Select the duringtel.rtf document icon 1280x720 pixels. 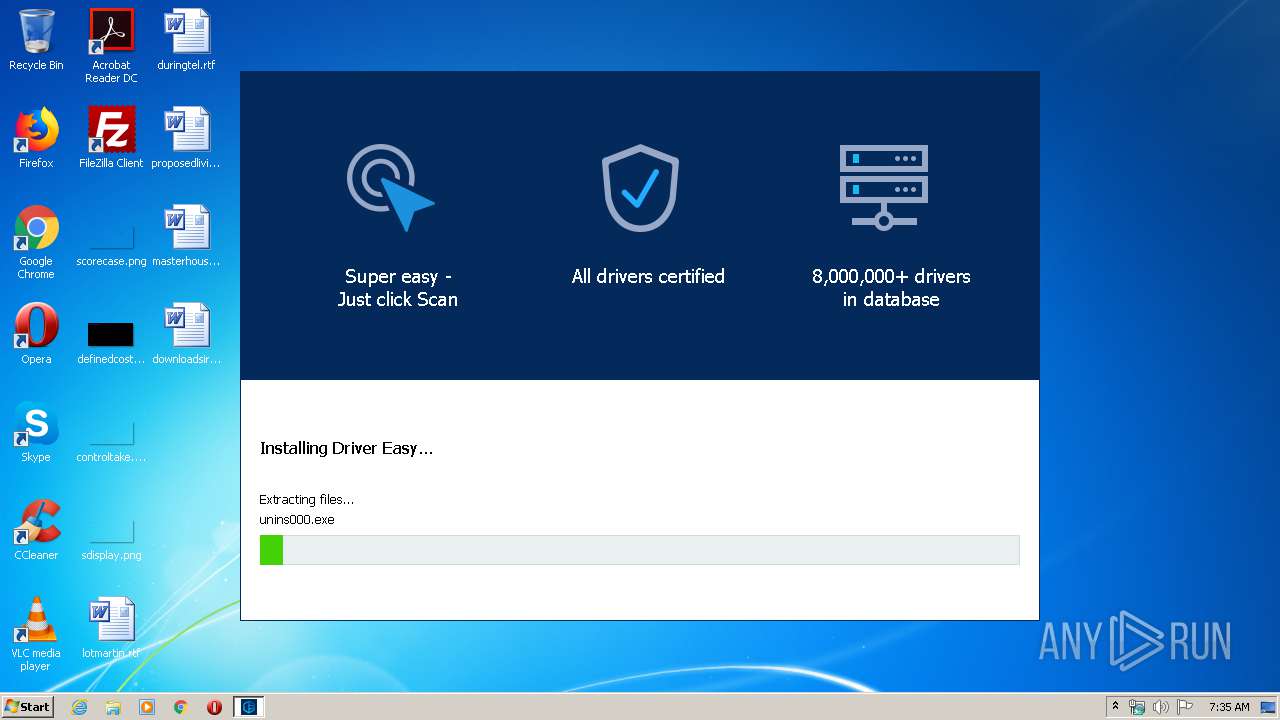(x=186, y=40)
